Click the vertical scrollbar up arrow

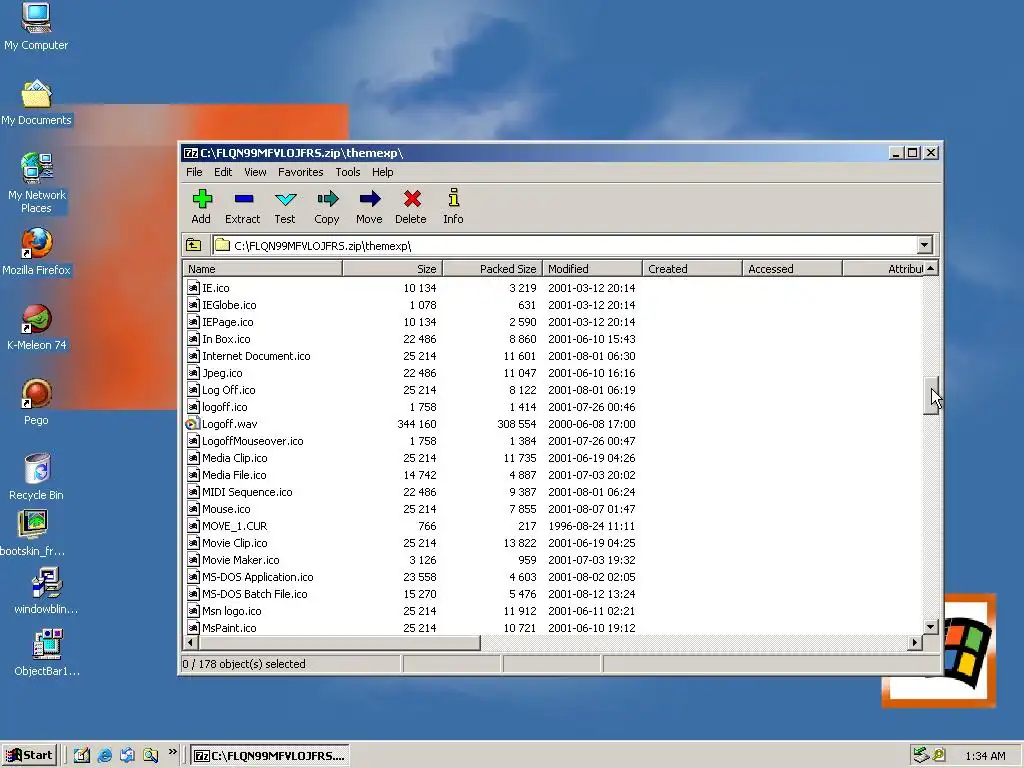point(931,268)
